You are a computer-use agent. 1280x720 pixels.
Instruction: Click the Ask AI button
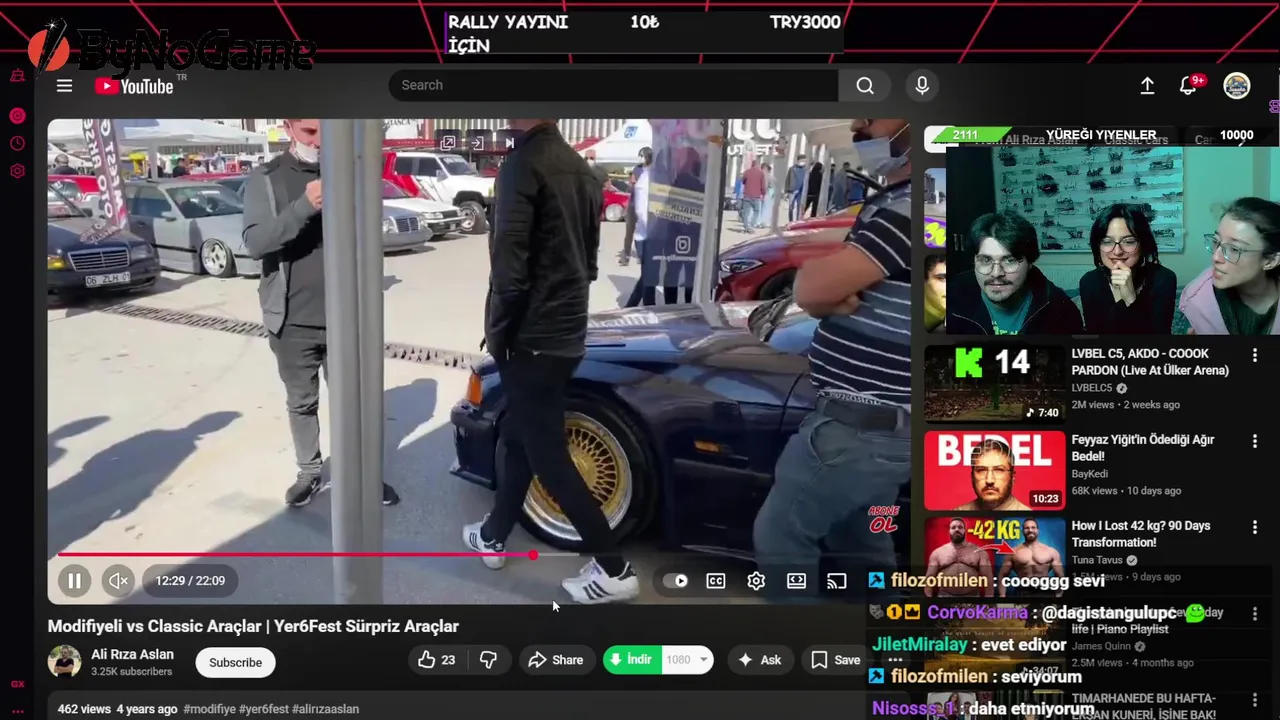pyautogui.click(x=759, y=660)
